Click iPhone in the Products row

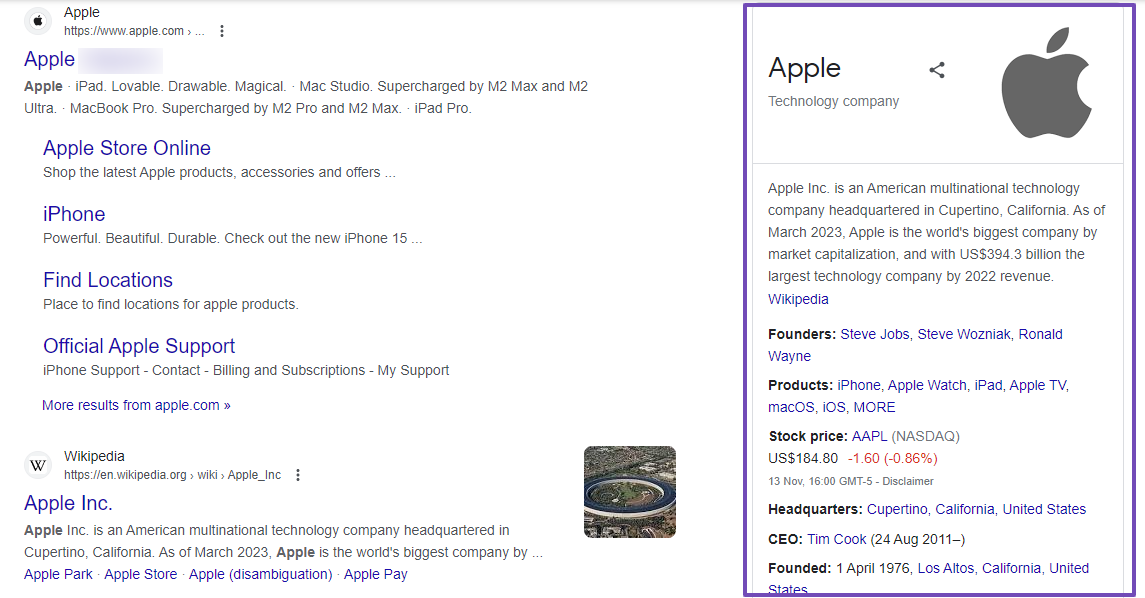[859, 386]
